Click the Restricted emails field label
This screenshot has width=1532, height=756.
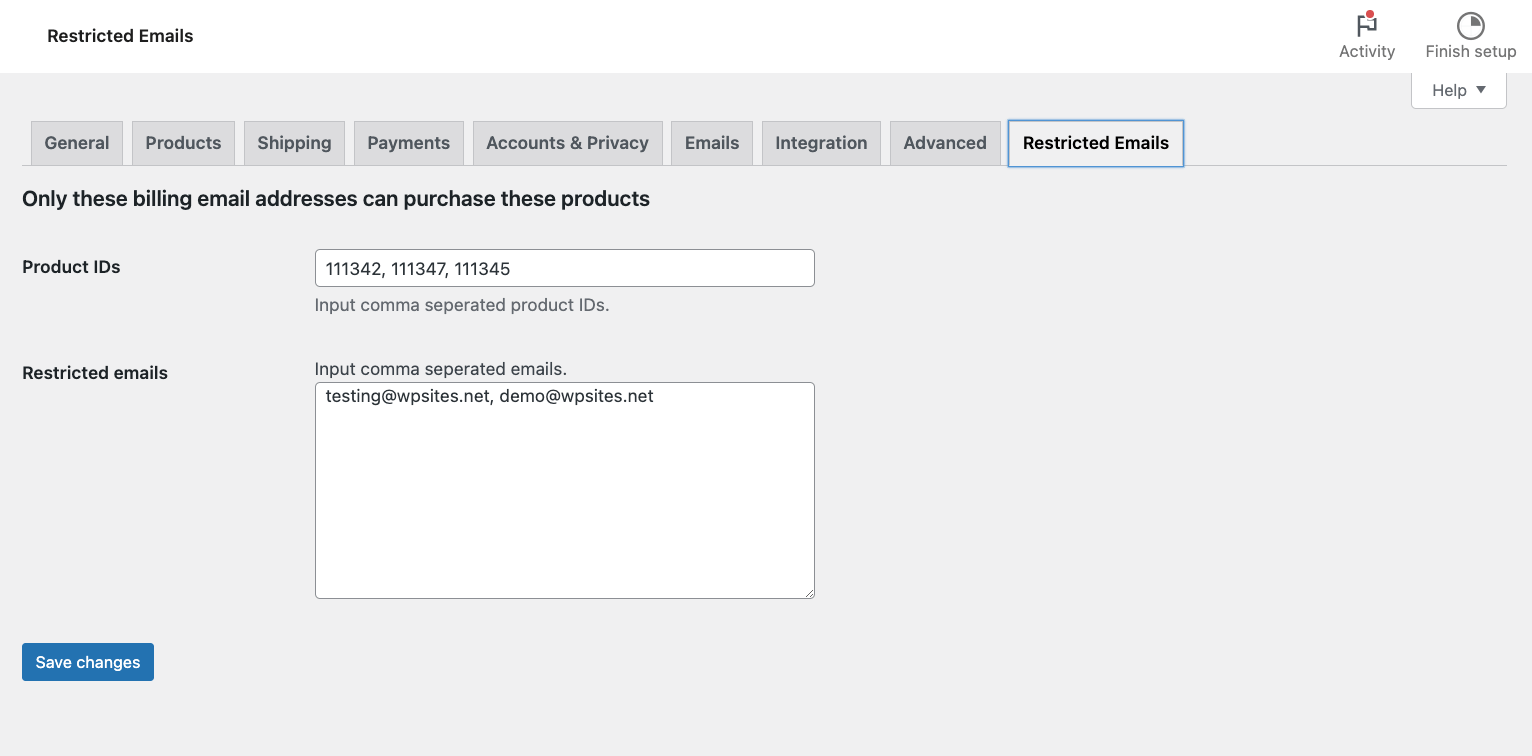(95, 373)
